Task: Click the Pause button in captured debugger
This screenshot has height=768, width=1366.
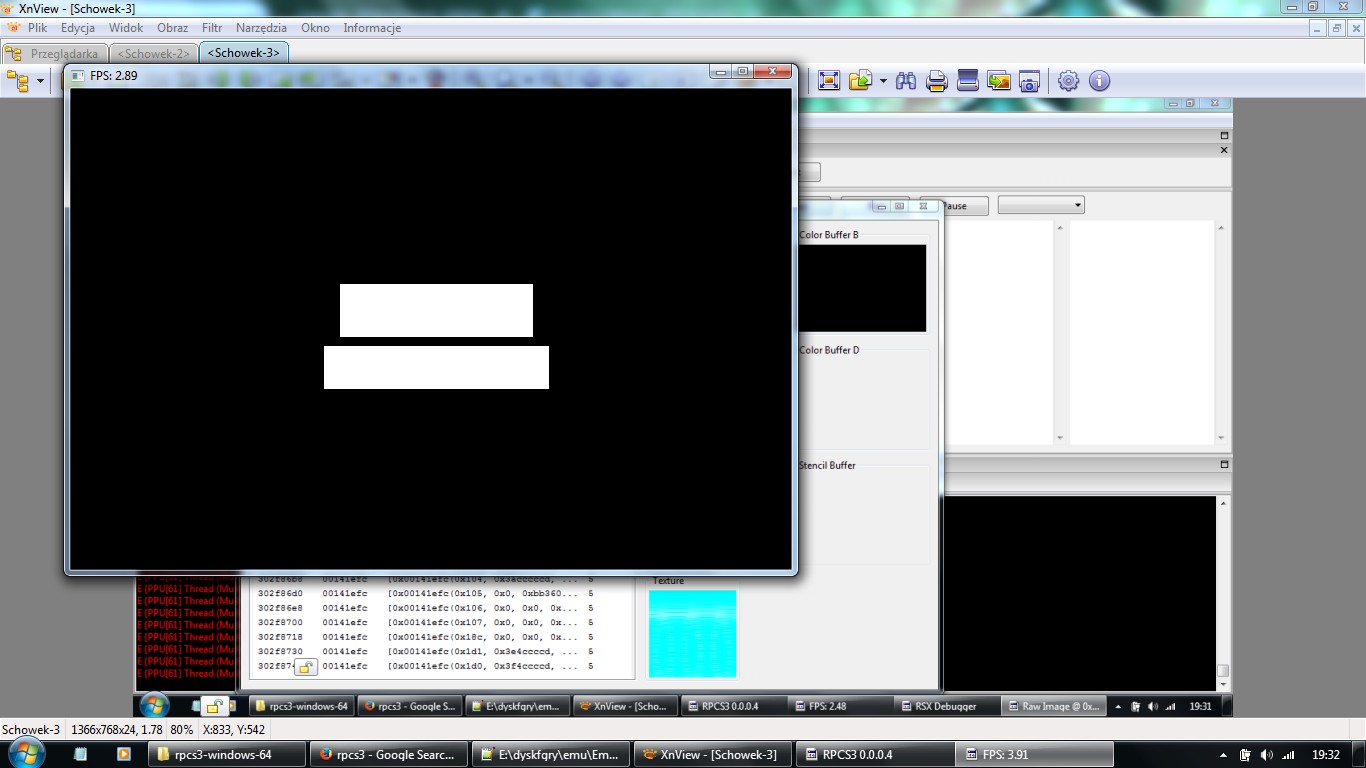Action: point(954,206)
